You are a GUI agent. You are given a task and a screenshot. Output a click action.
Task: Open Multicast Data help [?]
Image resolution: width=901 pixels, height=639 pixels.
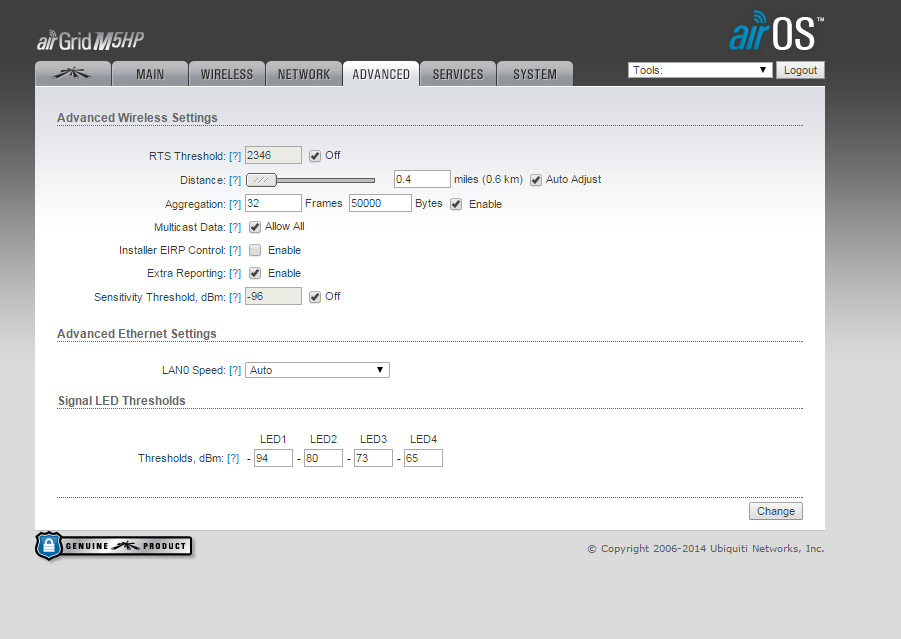[235, 228]
